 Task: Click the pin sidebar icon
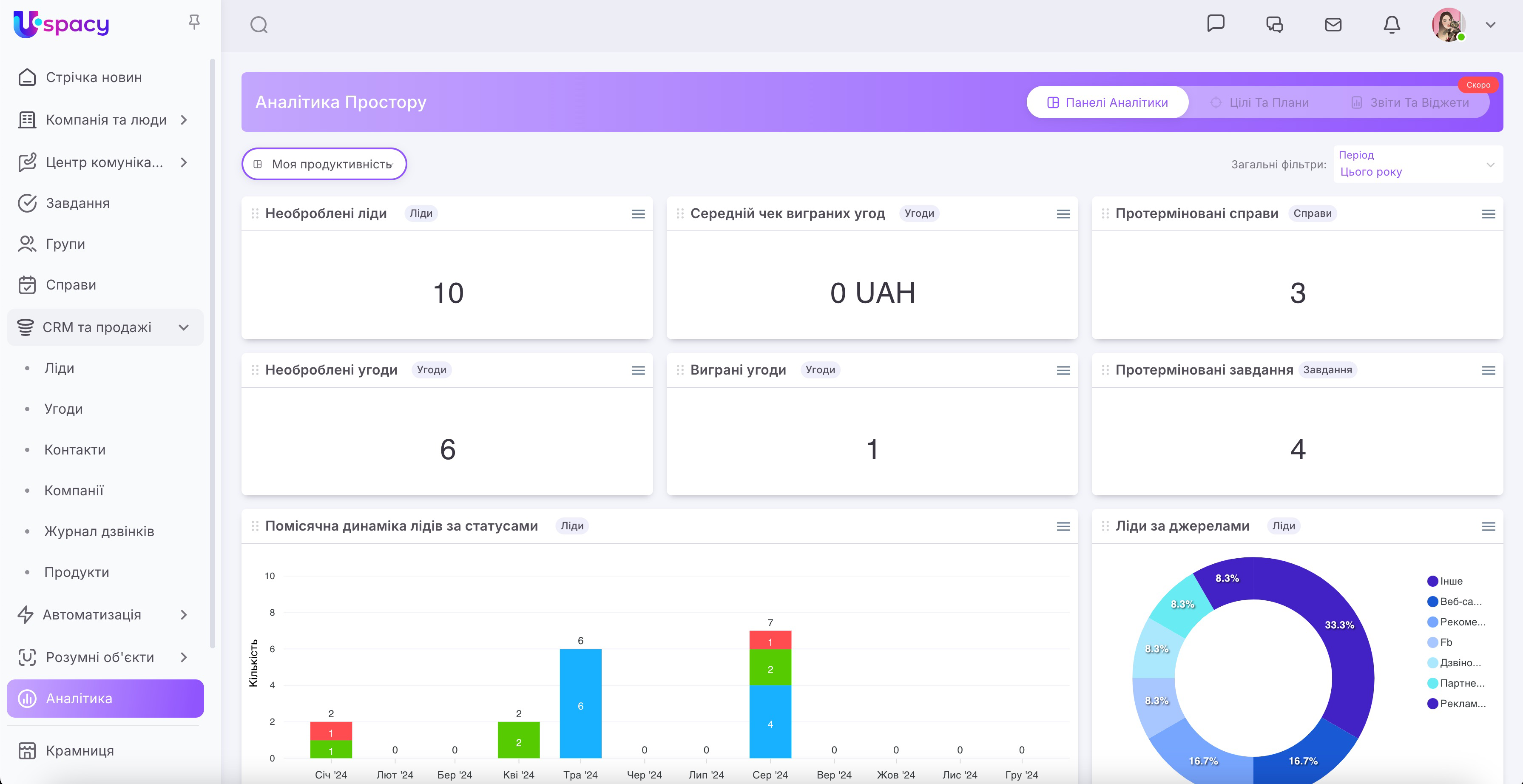(x=194, y=23)
